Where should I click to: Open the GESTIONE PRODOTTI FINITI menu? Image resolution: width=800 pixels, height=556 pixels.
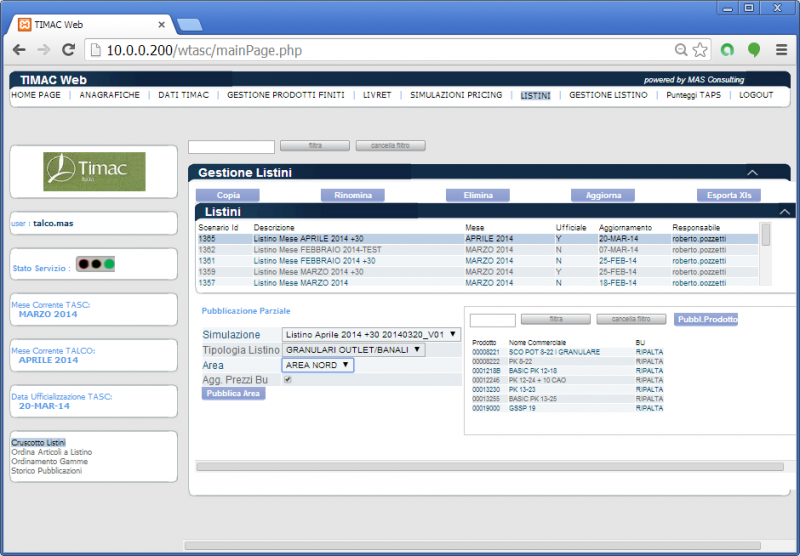point(285,95)
